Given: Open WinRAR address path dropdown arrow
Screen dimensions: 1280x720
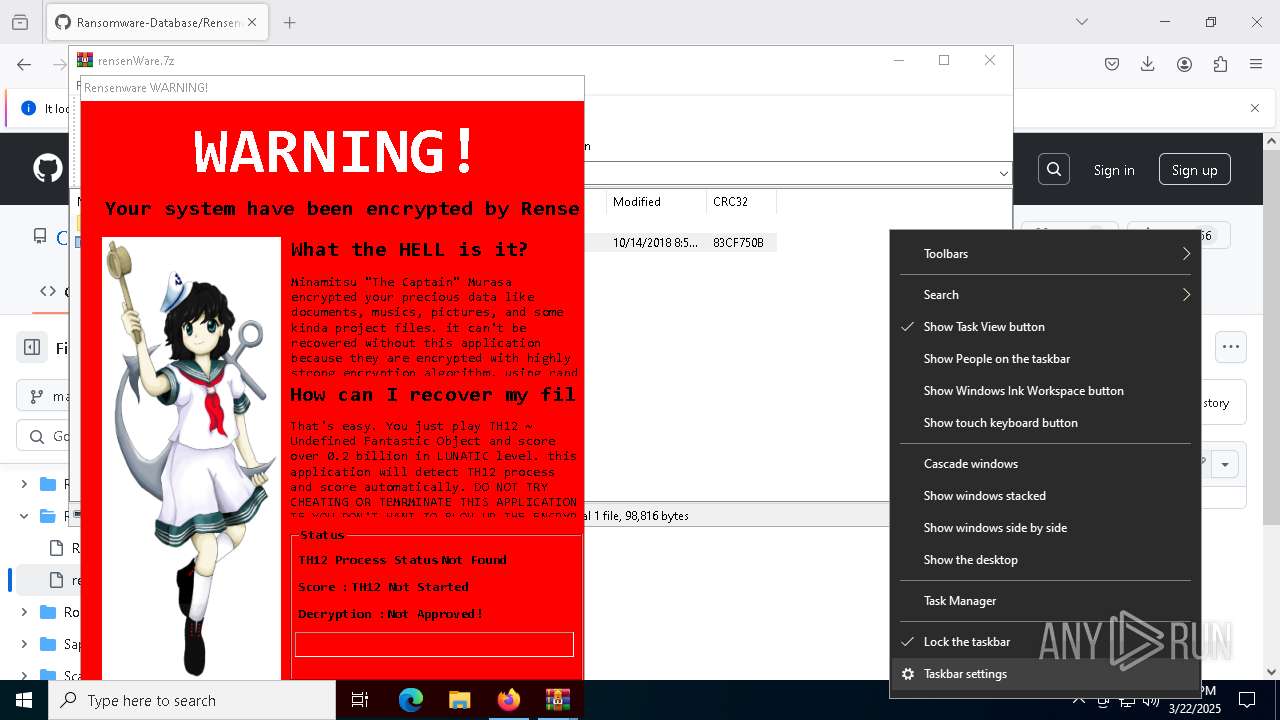Looking at the screenshot, I should [1003, 173].
